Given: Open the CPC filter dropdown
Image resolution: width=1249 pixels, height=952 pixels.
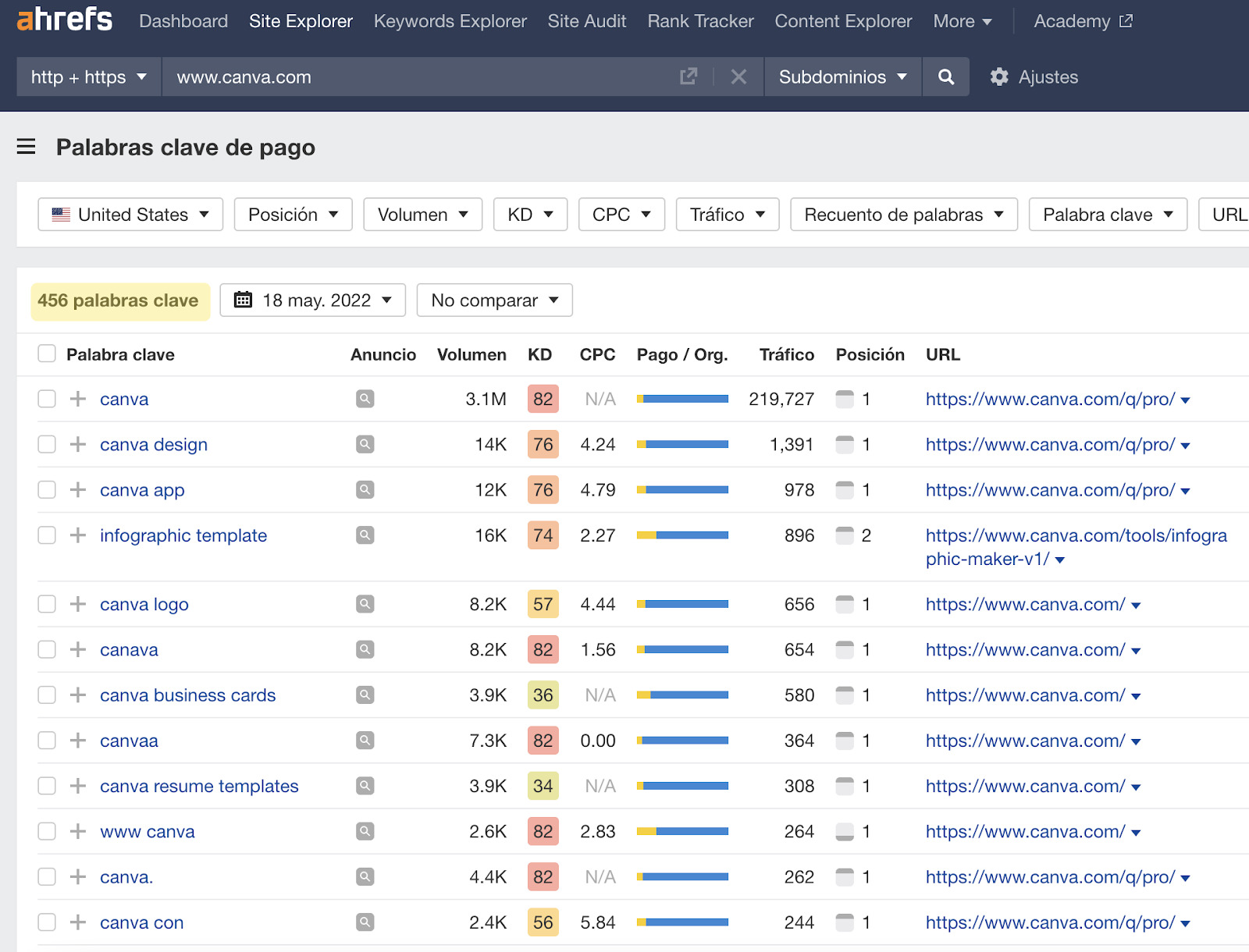Looking at the screenshot, I should coord(621,214).
